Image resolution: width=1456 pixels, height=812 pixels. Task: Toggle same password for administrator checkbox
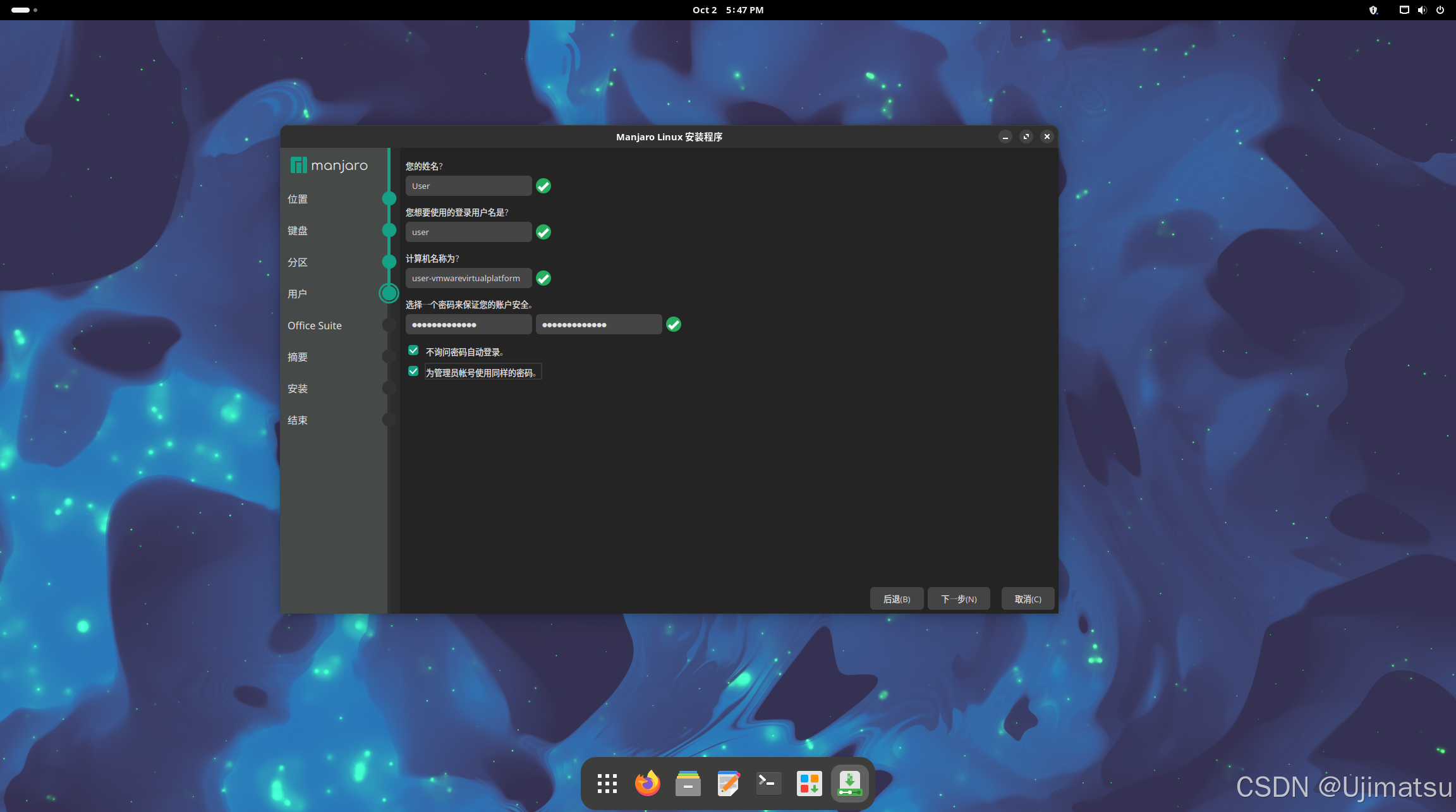pyautogui.click(x=413, y=372)
